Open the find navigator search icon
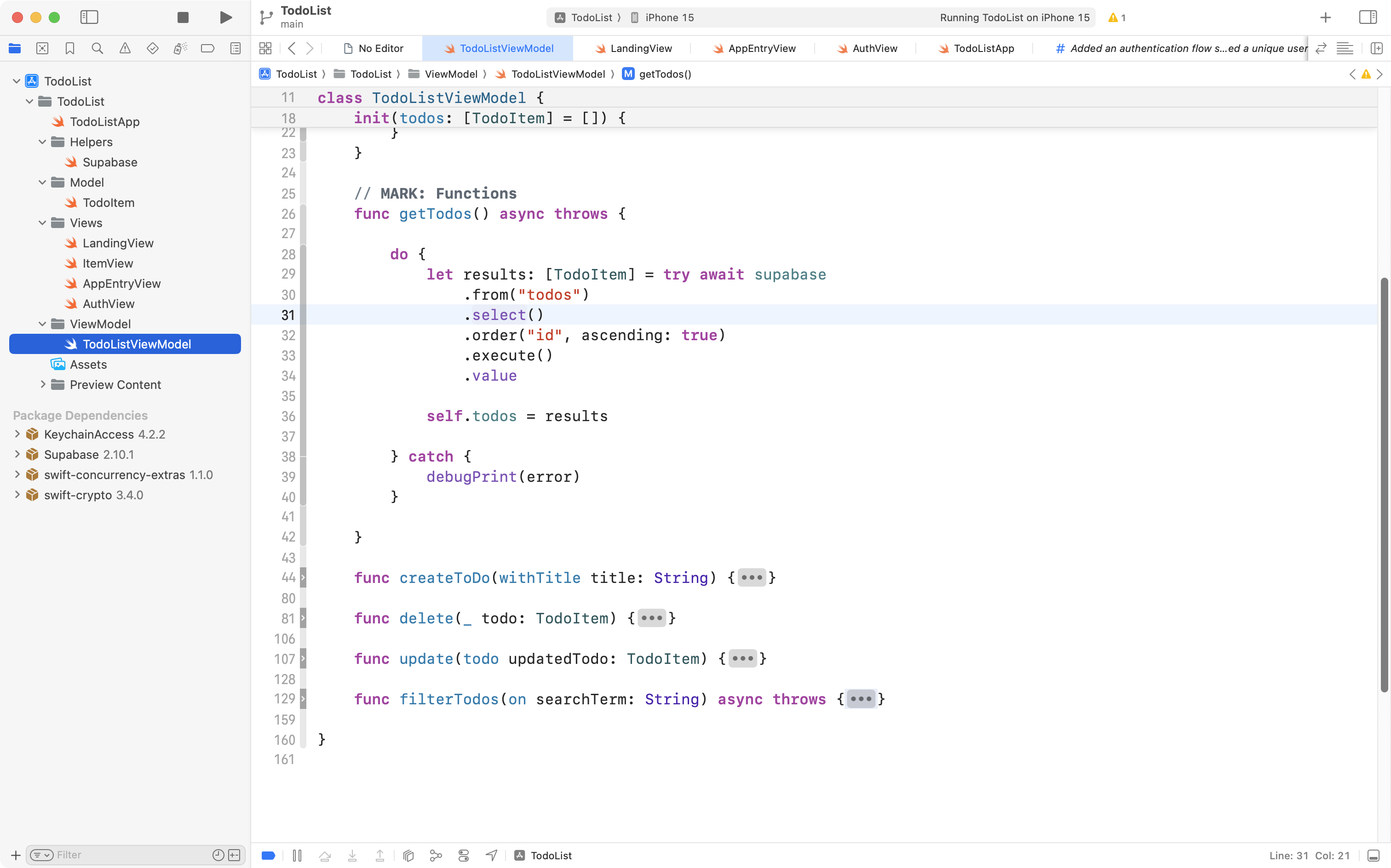 [x=97, y=48]
